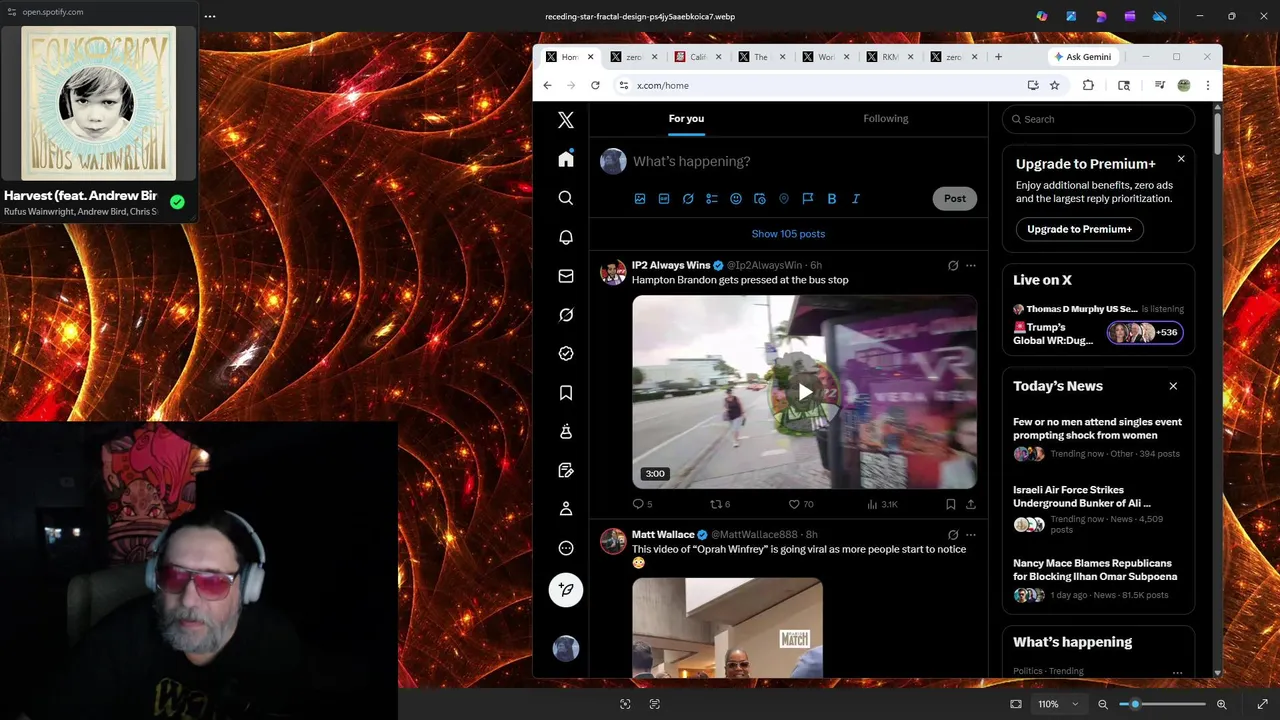
Task: Switch to the Calif browser tab
Action: [699, 57]
